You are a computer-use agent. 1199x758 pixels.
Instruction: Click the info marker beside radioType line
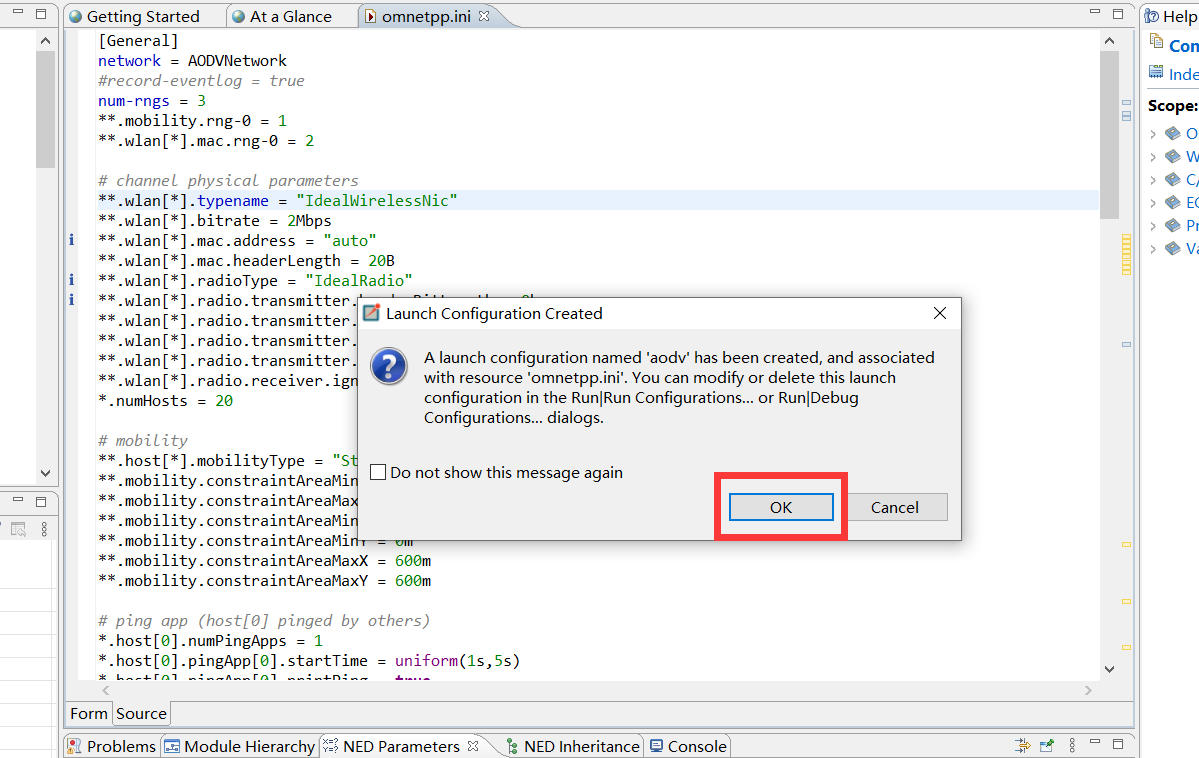tap(72, 280)
